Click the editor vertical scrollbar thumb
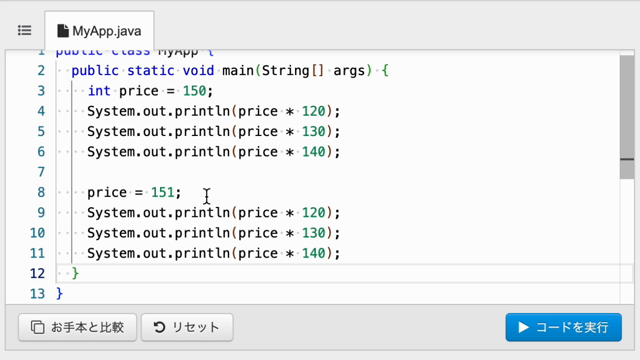The height and width of the screenshot is (360, 640). 627,117
